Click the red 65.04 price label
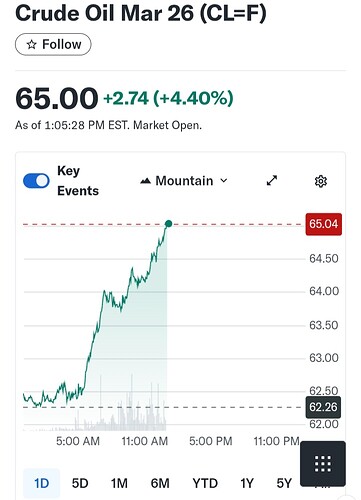This screenshot has width=361, height=500. click(x=324, y=224)
